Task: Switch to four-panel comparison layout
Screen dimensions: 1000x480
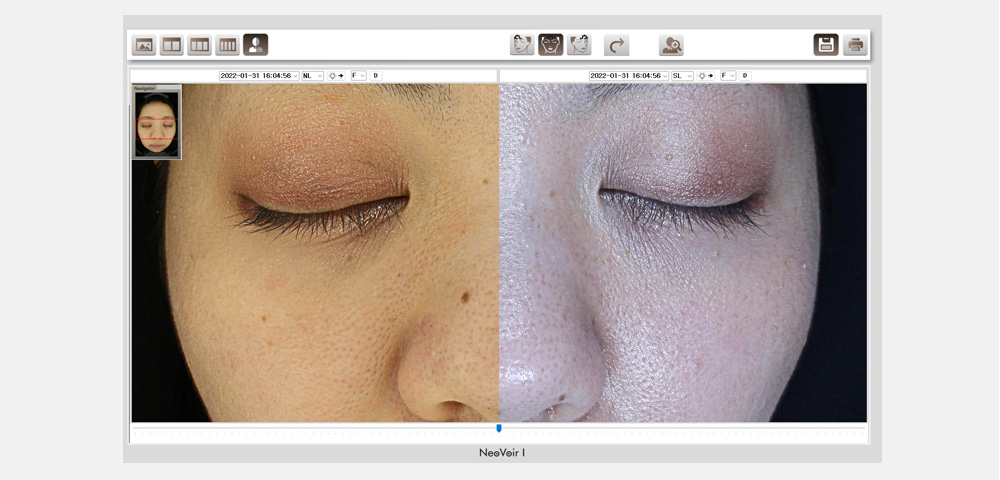Action: coord(228,45)
